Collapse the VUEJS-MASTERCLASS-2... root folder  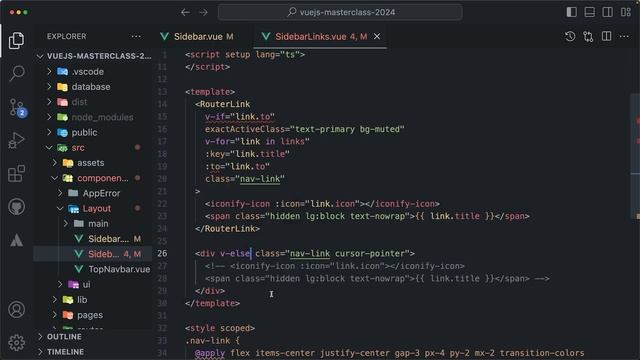click(94, 56)
